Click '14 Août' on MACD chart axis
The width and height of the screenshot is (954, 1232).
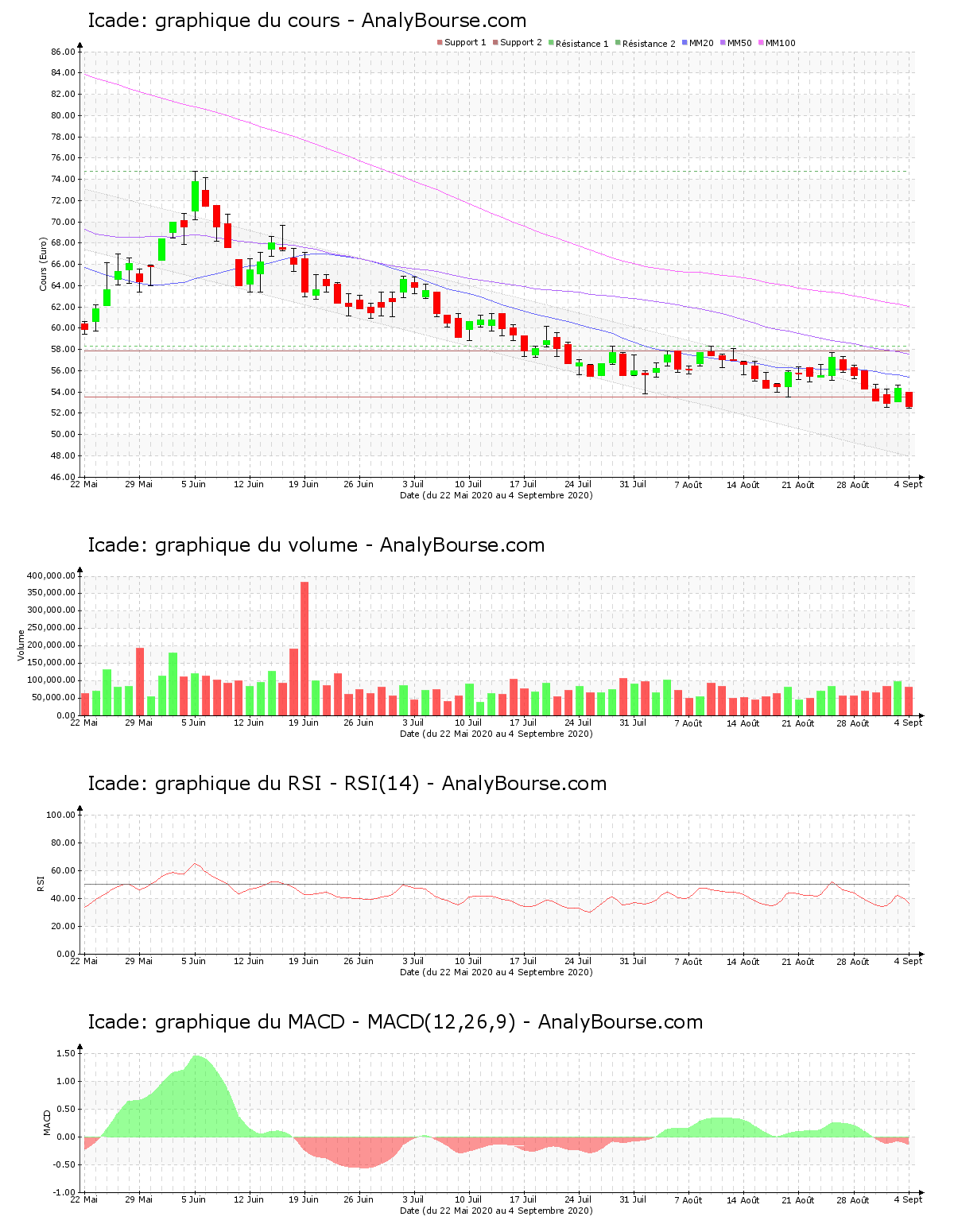click(743, 1199)
